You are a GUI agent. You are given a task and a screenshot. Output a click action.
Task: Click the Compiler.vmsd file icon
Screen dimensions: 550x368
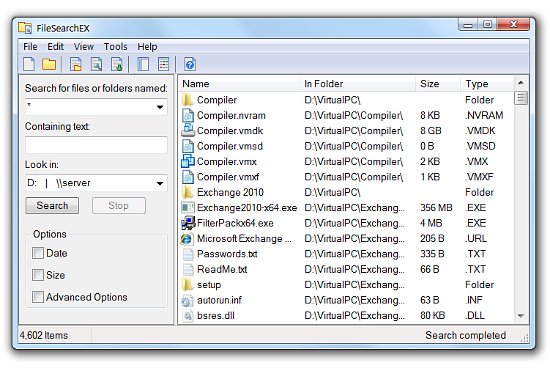(188, 146)
